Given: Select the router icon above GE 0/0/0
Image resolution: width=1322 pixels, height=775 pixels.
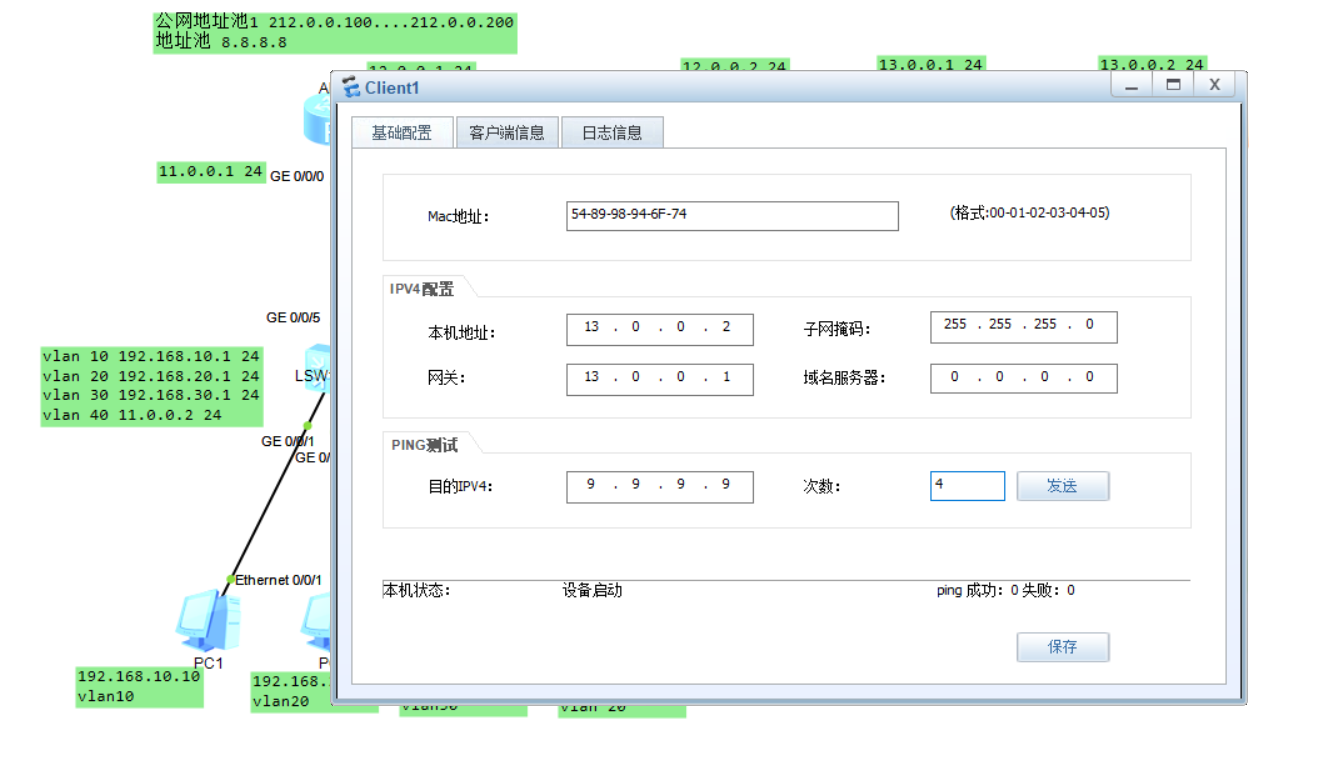Looking at the screenshot, I should pos(316,120).
